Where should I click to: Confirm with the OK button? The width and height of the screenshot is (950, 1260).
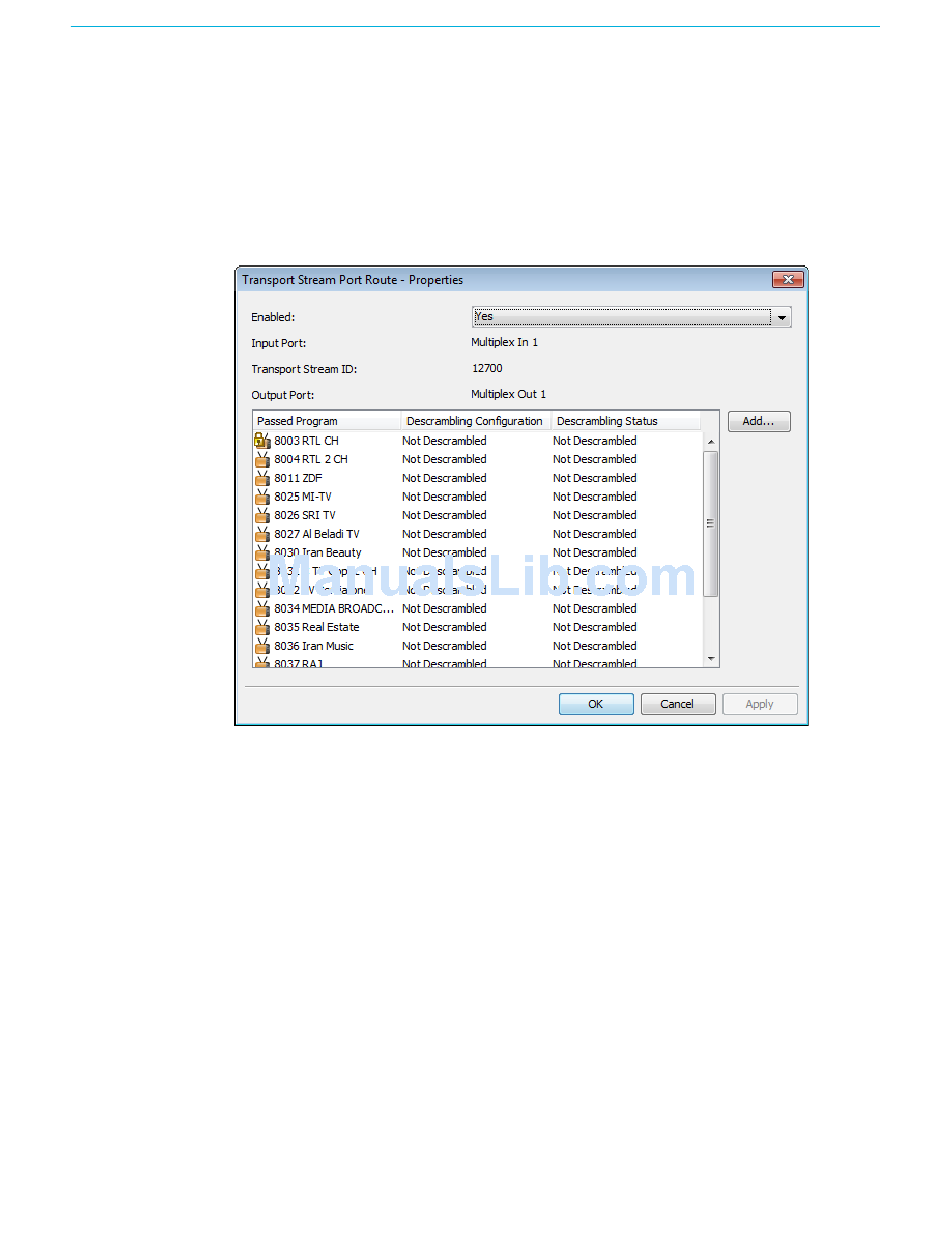click(596, 704)
